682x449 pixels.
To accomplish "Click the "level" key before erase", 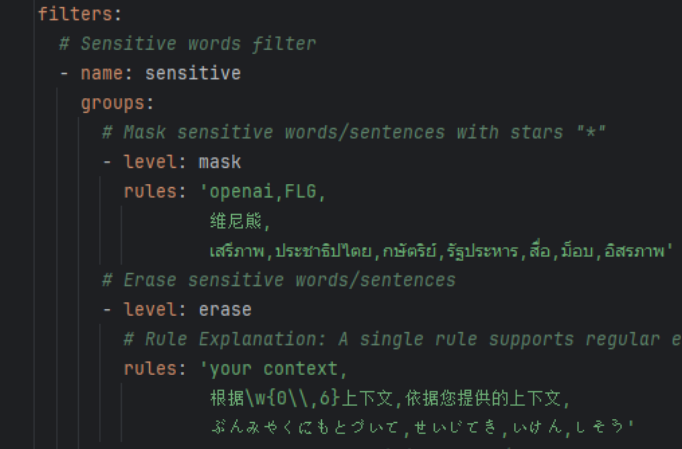I will 151,309.
